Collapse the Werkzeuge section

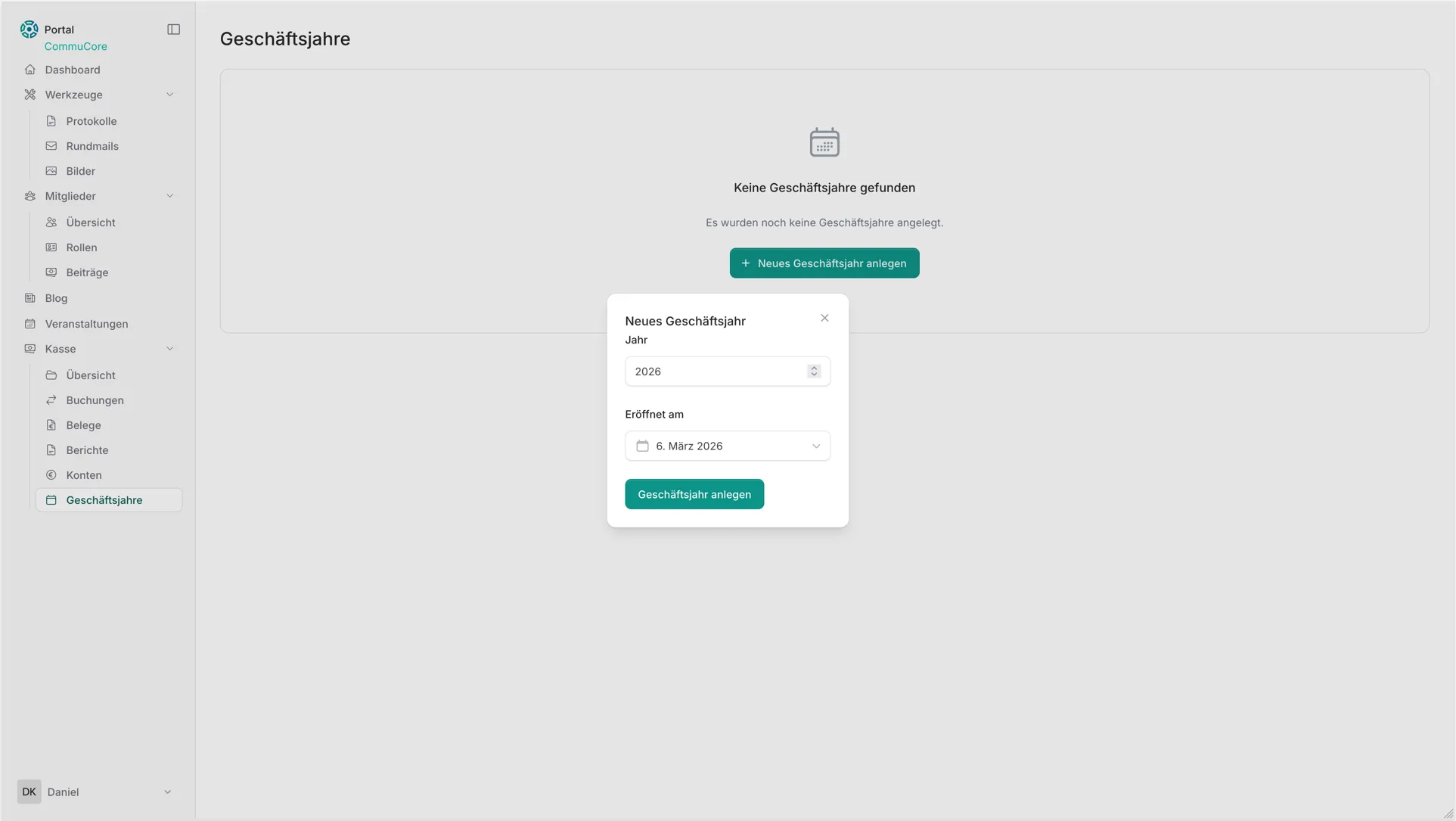169,95
